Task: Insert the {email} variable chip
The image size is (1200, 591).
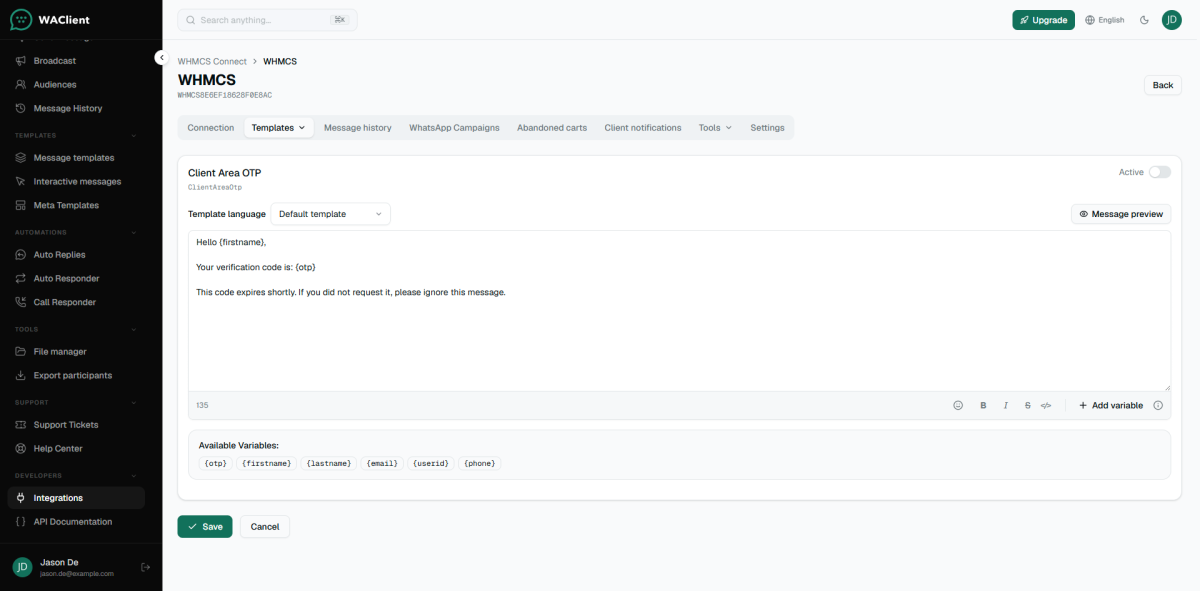Action: pos(382,464)
